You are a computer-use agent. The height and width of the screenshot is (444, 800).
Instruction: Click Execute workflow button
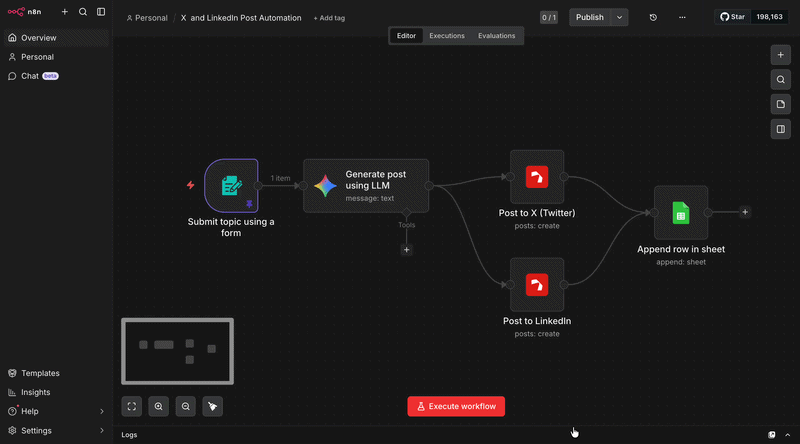pyautogui.click(x=456, y=406)
